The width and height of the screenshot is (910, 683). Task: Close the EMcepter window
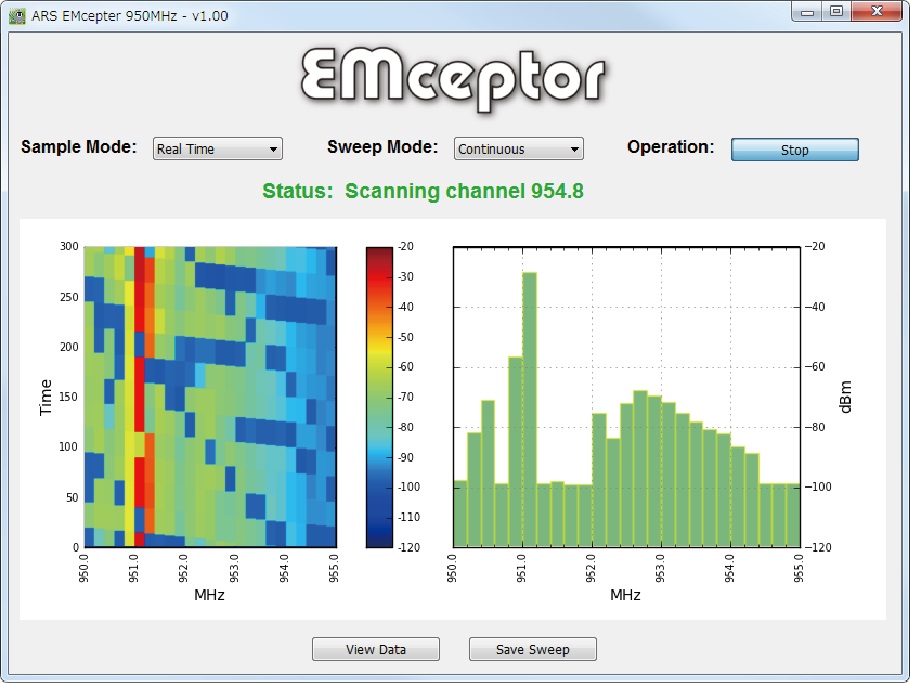877,12
